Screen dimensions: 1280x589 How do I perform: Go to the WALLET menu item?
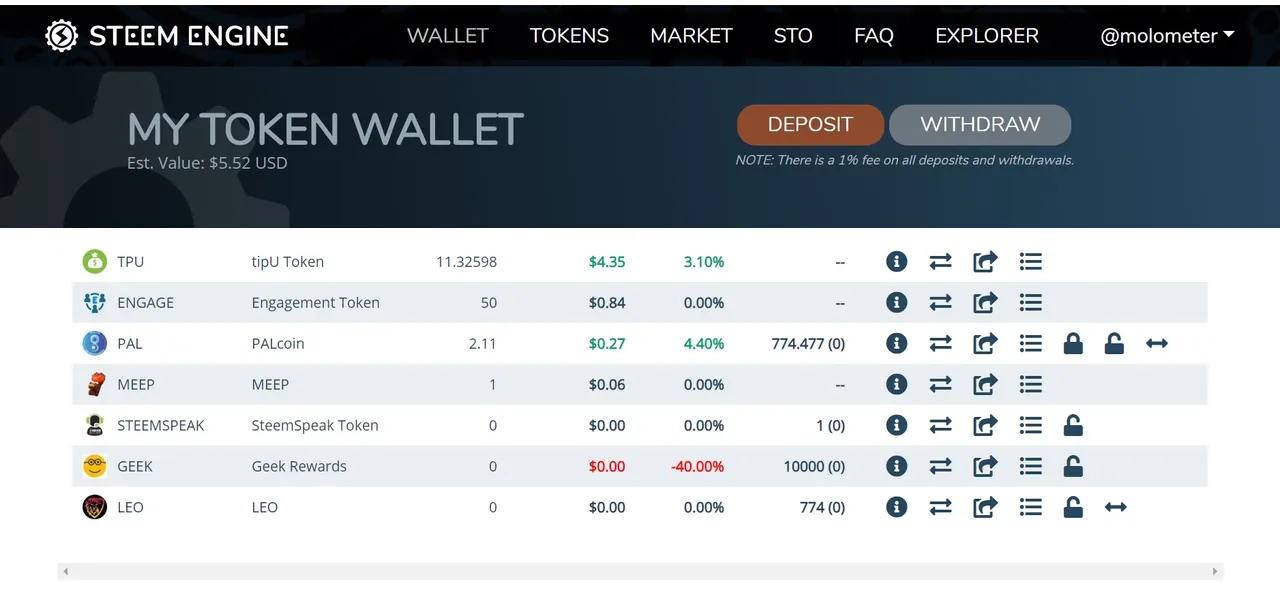447,36
